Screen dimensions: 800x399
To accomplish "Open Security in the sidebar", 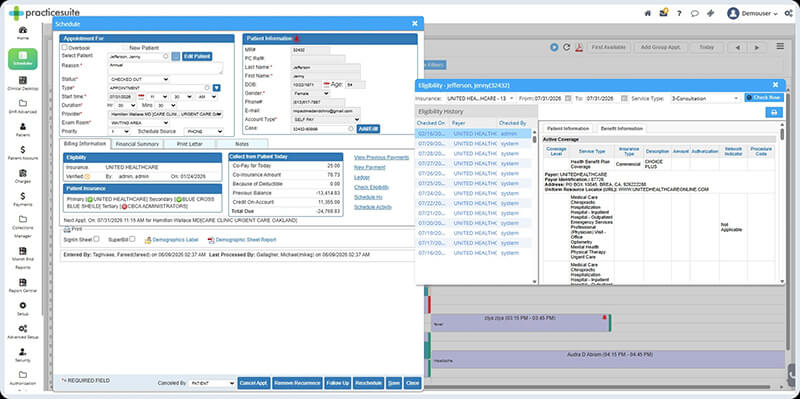I will (x=22, y=355).
